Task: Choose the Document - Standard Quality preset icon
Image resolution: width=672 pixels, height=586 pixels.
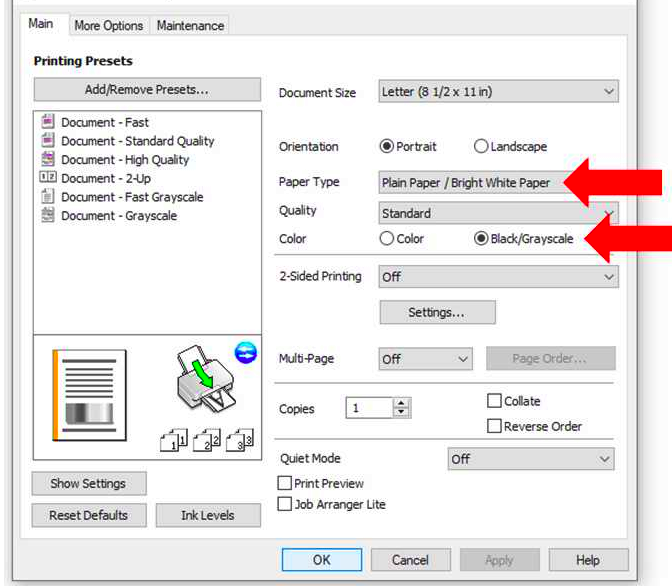Action: click(47, 141)
